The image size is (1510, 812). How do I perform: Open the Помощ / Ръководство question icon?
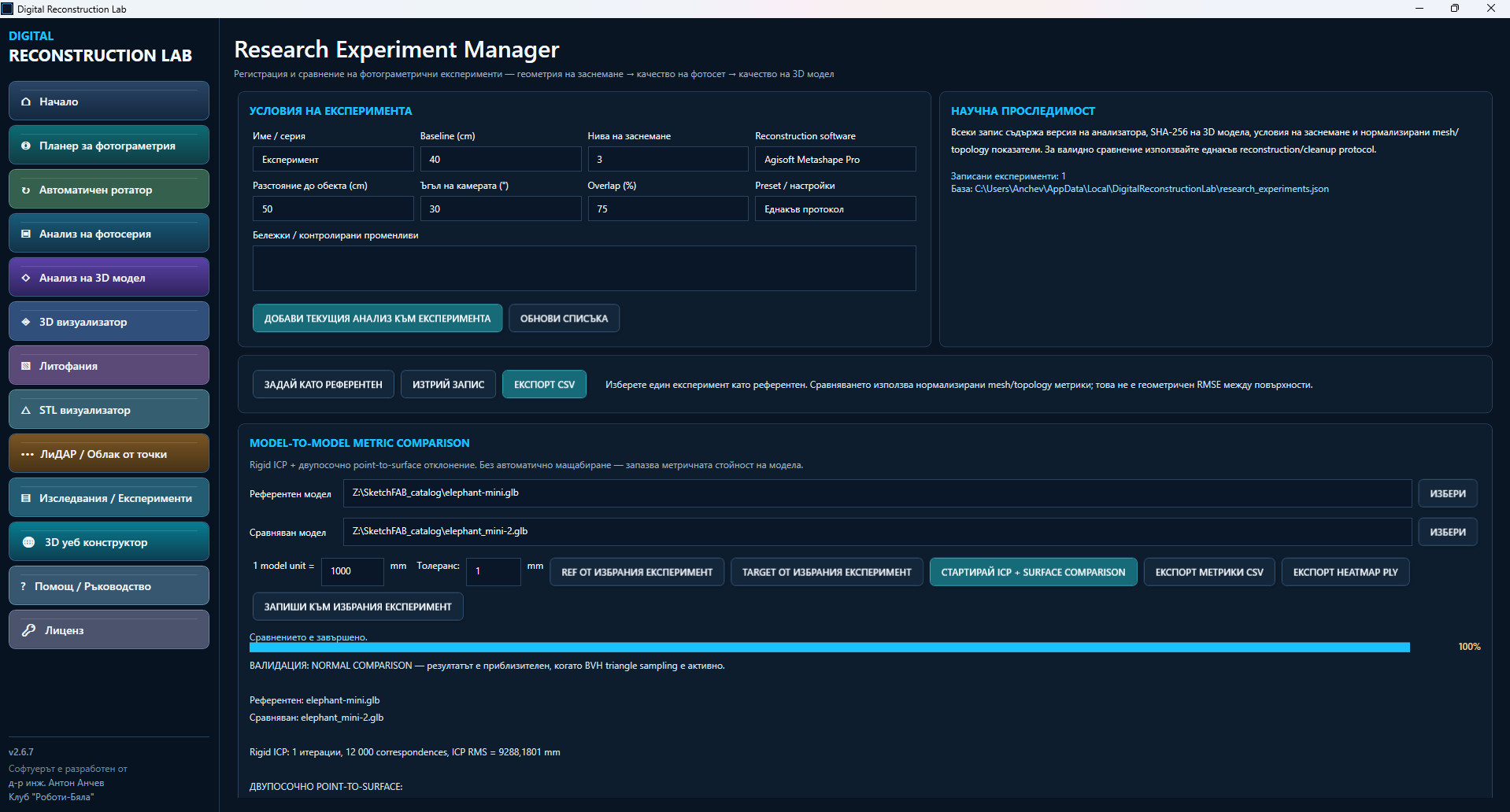click(23, 586)
